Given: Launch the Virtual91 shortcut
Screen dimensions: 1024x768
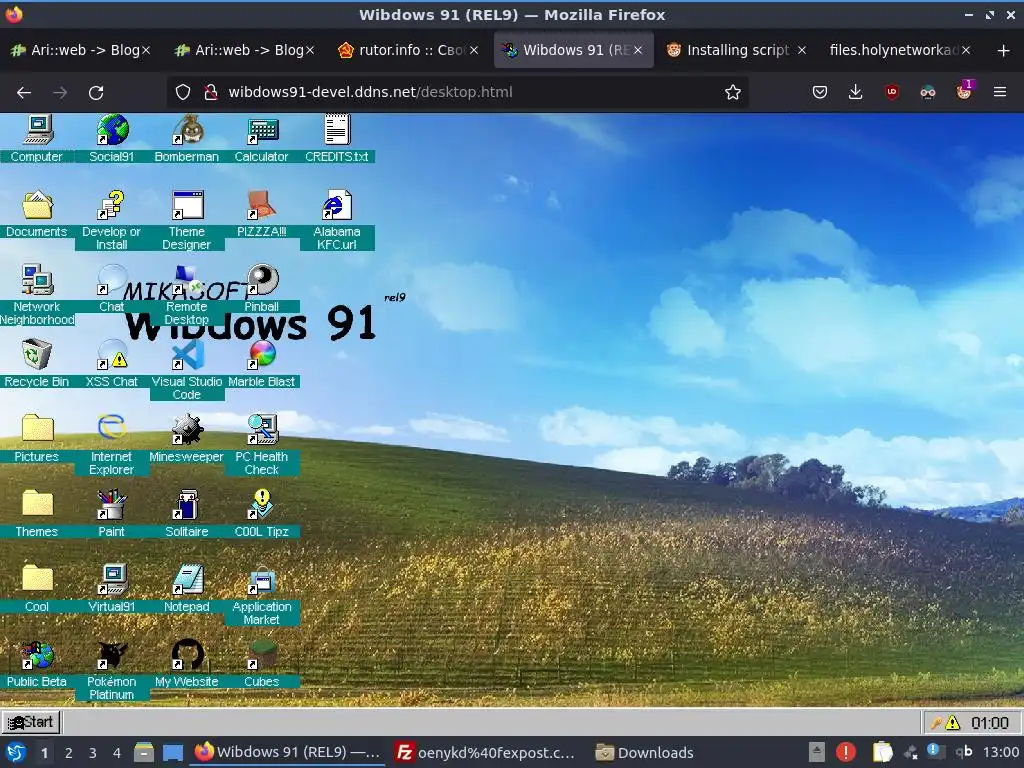Looking at the screenshot, I should (112, 579).
